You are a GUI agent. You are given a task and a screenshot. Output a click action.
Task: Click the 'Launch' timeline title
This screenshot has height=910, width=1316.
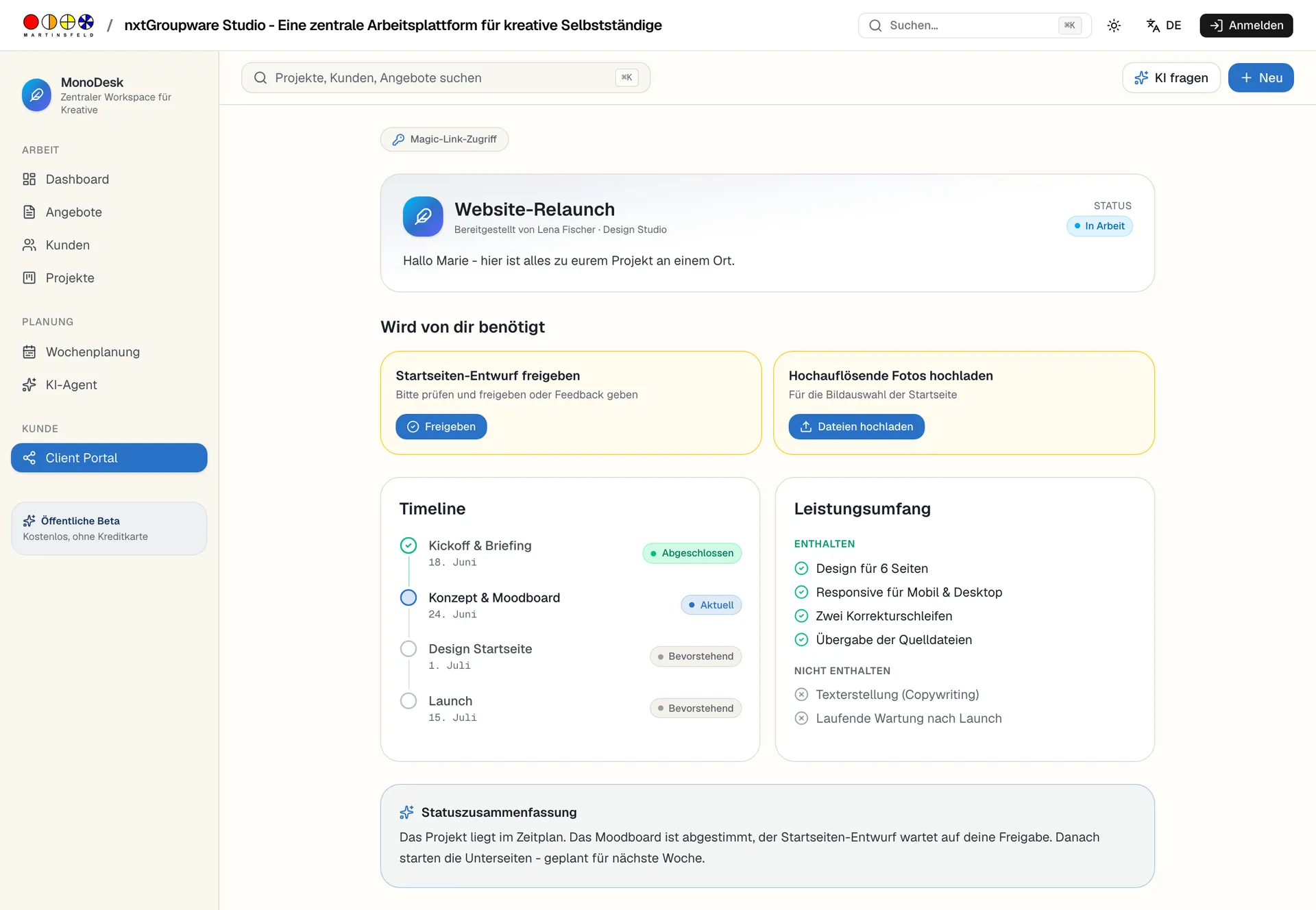pyautogui.click(x=450, y=701)
